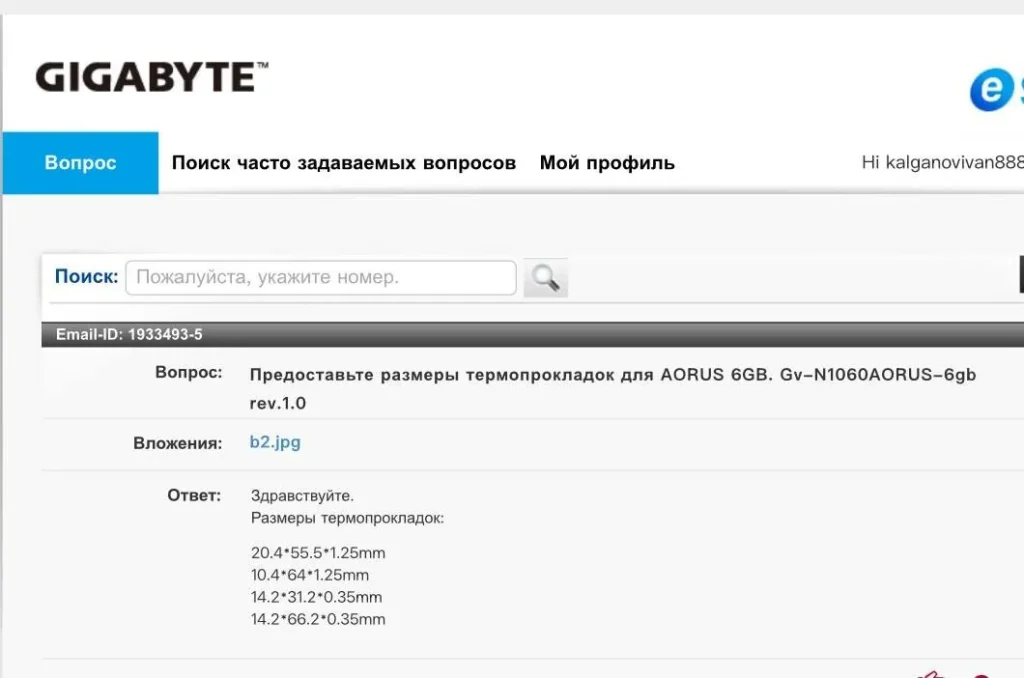1024x678 pixels.
Task: Click the magnifier search icon button
Action: (x=545, y=278)
